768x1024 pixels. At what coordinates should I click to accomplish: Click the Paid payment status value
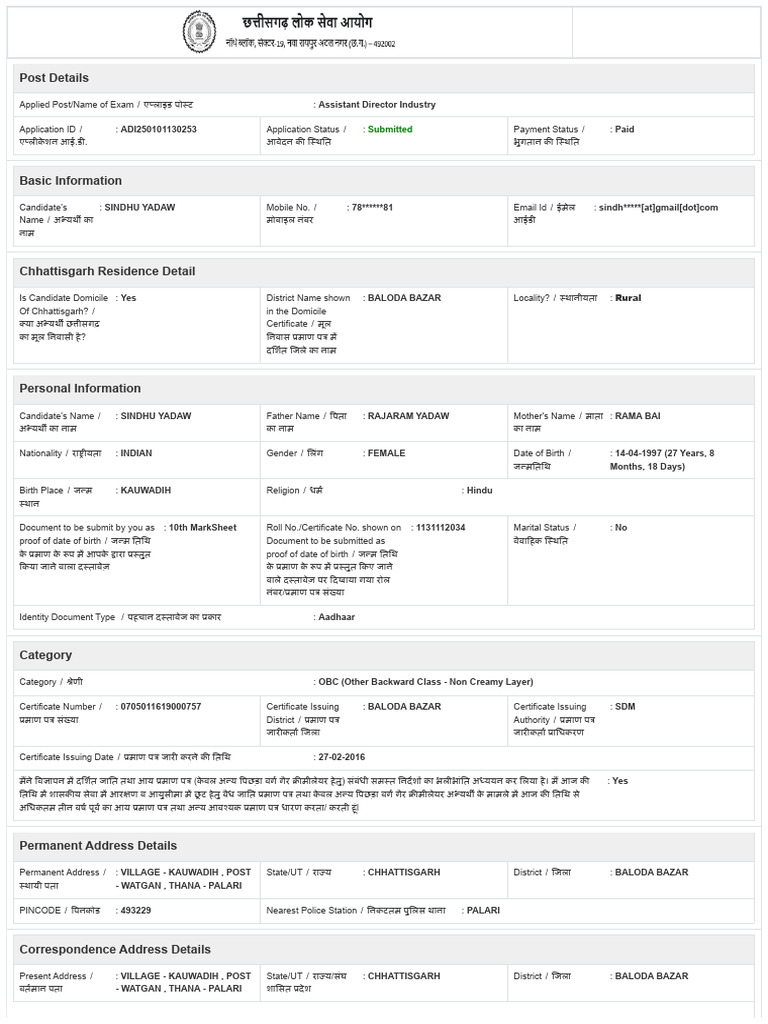tap(624, 129)
